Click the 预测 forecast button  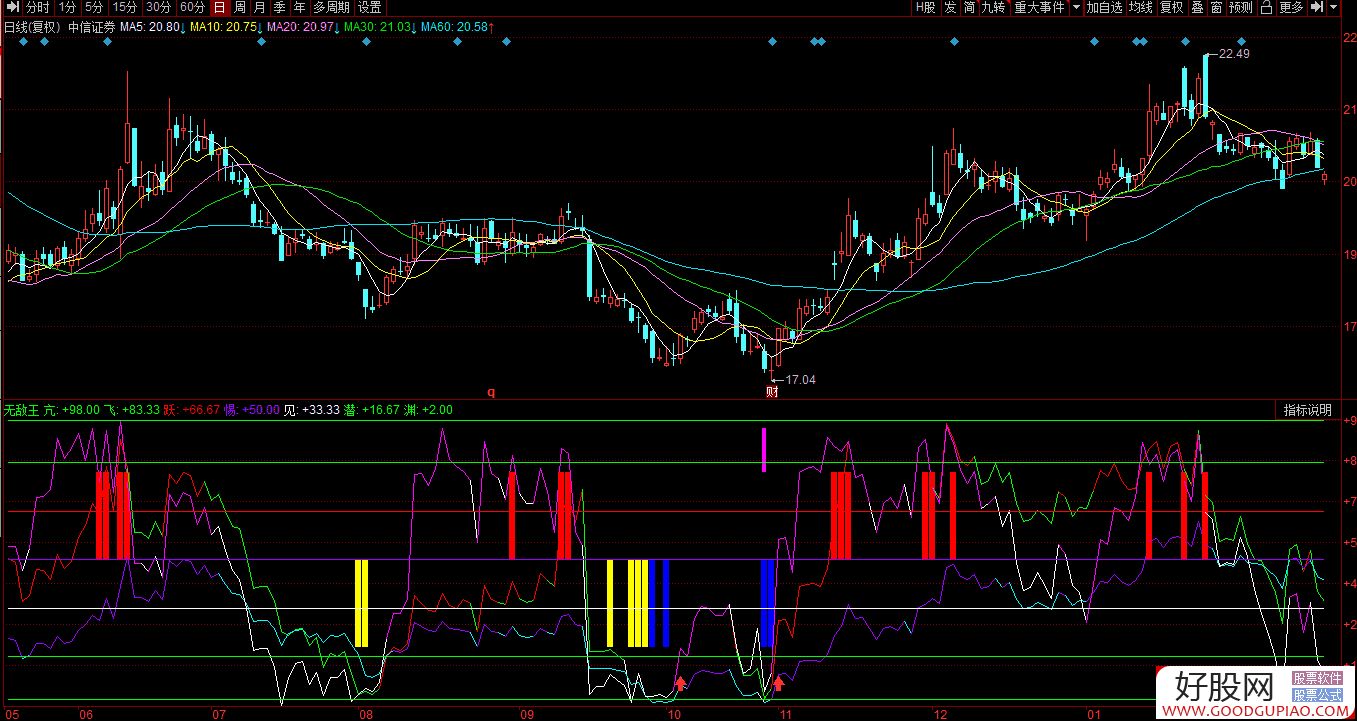click(x=1241, y=8)
